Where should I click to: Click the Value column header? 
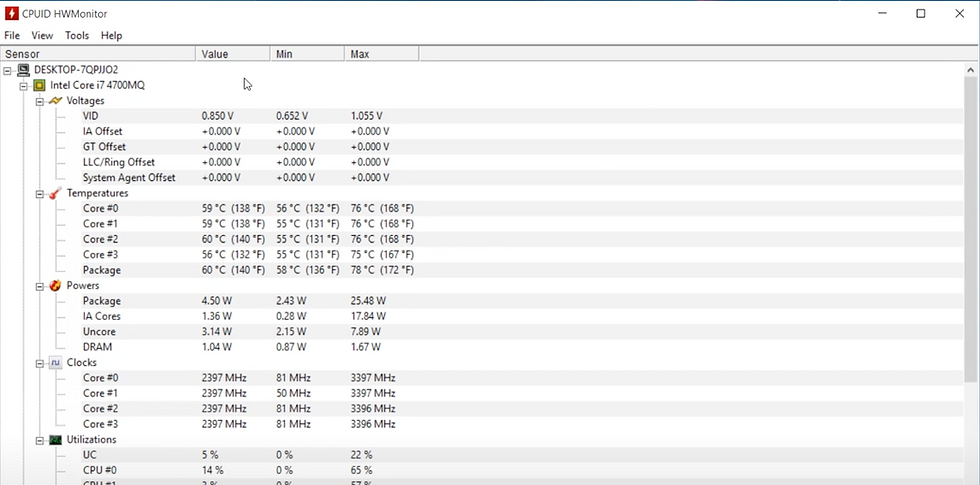[x=232, y=54]
